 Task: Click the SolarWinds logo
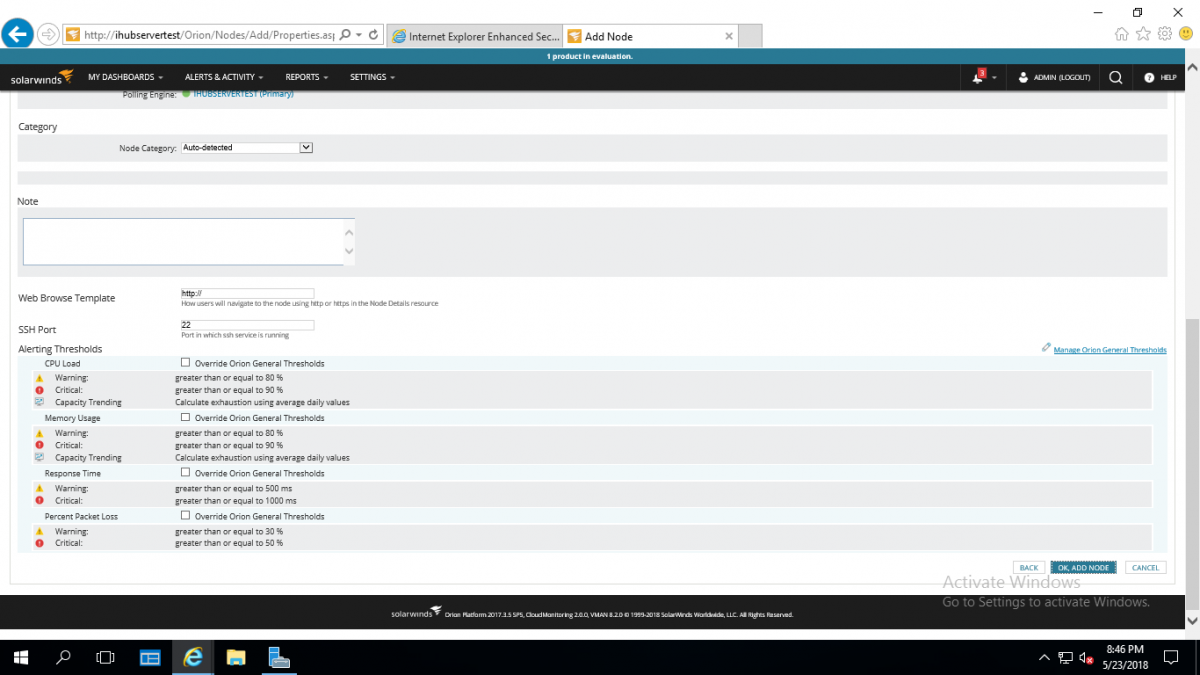click(40, 76)
